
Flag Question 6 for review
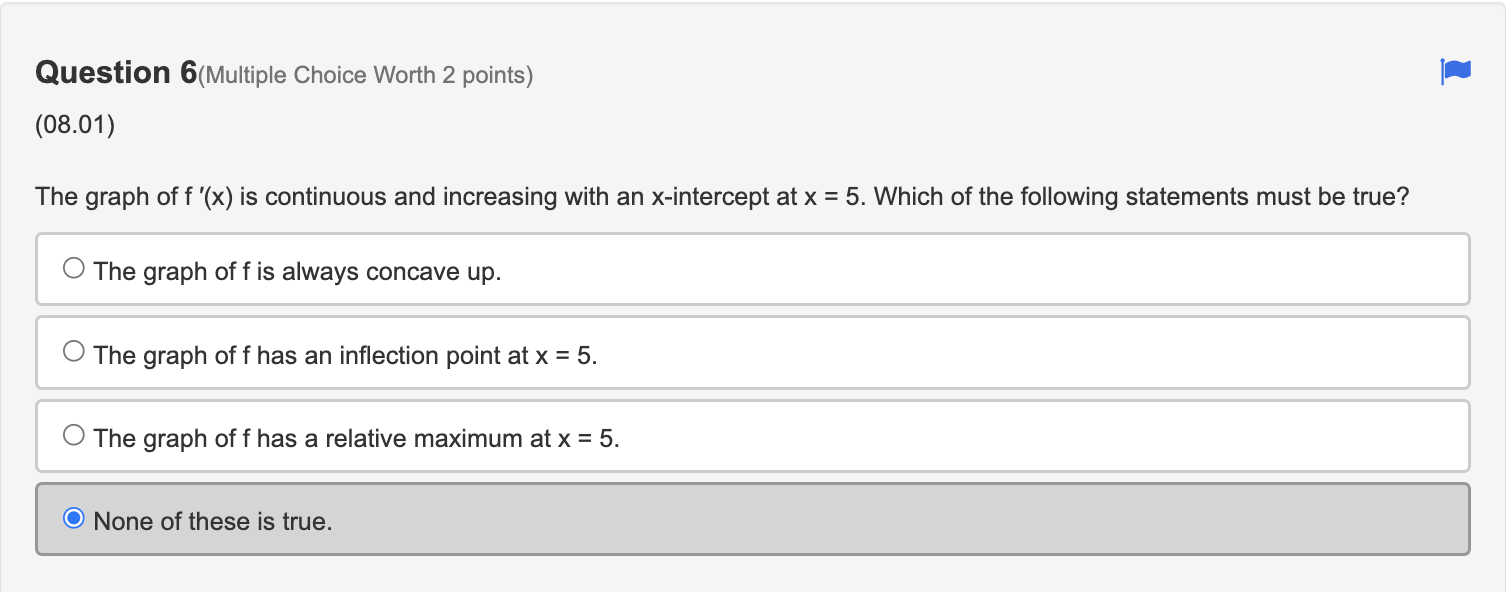pyautogui.click(x=1455, y=72)
